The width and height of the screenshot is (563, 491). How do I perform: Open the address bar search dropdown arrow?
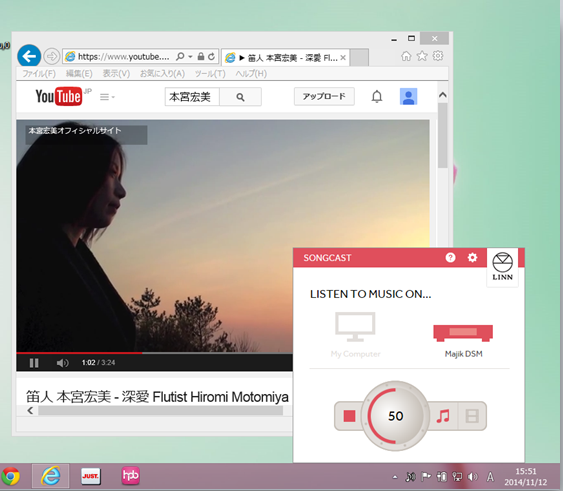[190, 56]
